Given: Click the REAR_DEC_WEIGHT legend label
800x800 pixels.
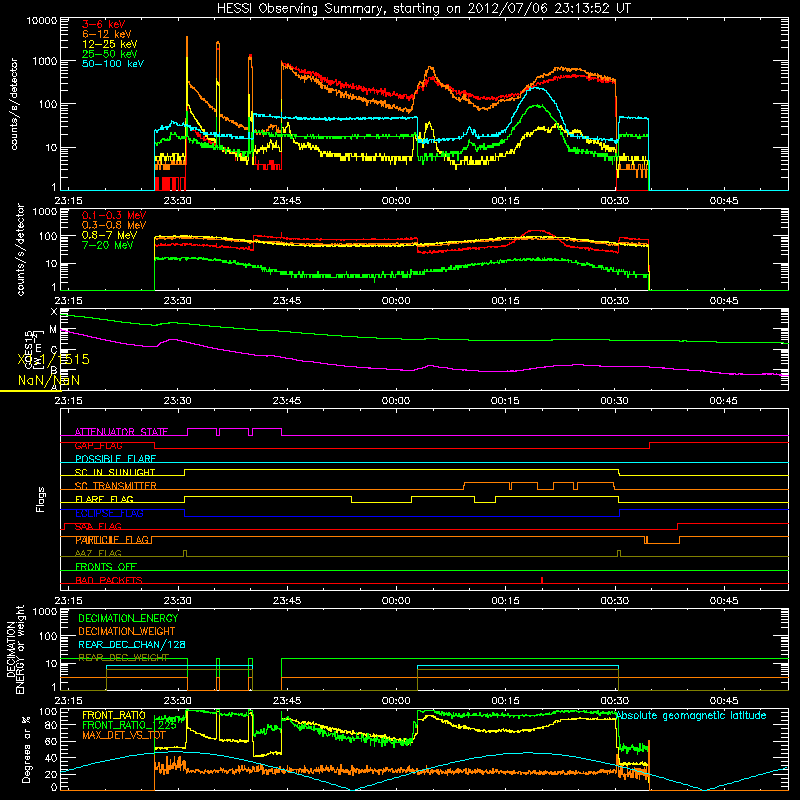Looking at the screenshot, I should tap(123, 658).
